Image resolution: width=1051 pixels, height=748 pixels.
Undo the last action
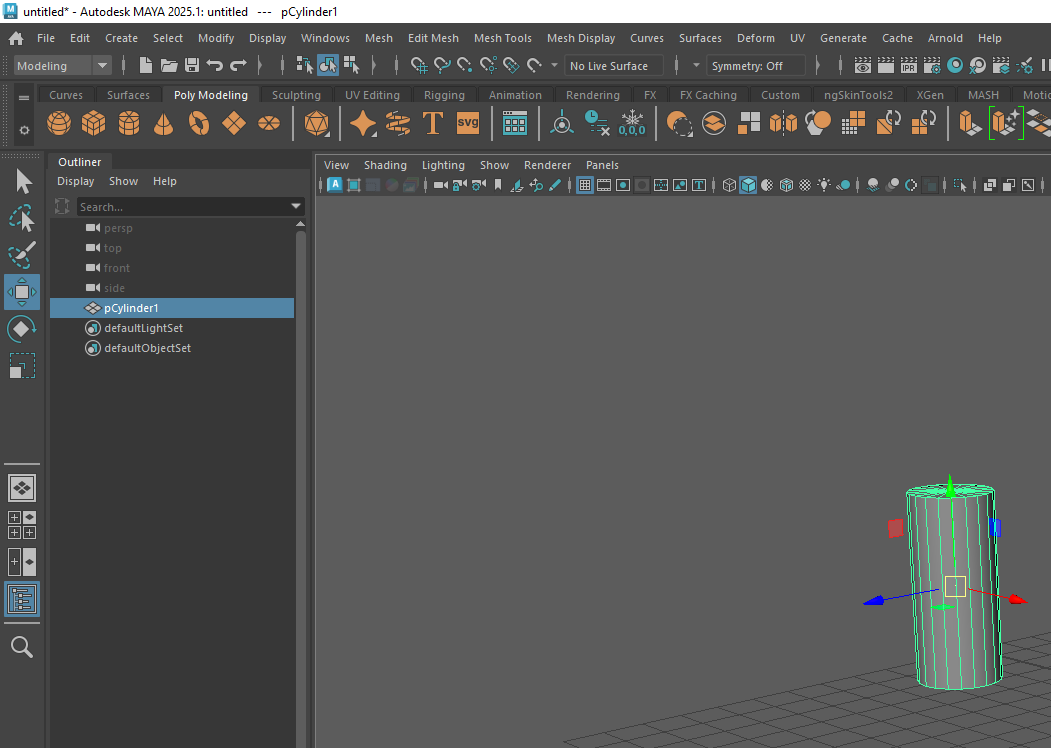tap(214, 65)
